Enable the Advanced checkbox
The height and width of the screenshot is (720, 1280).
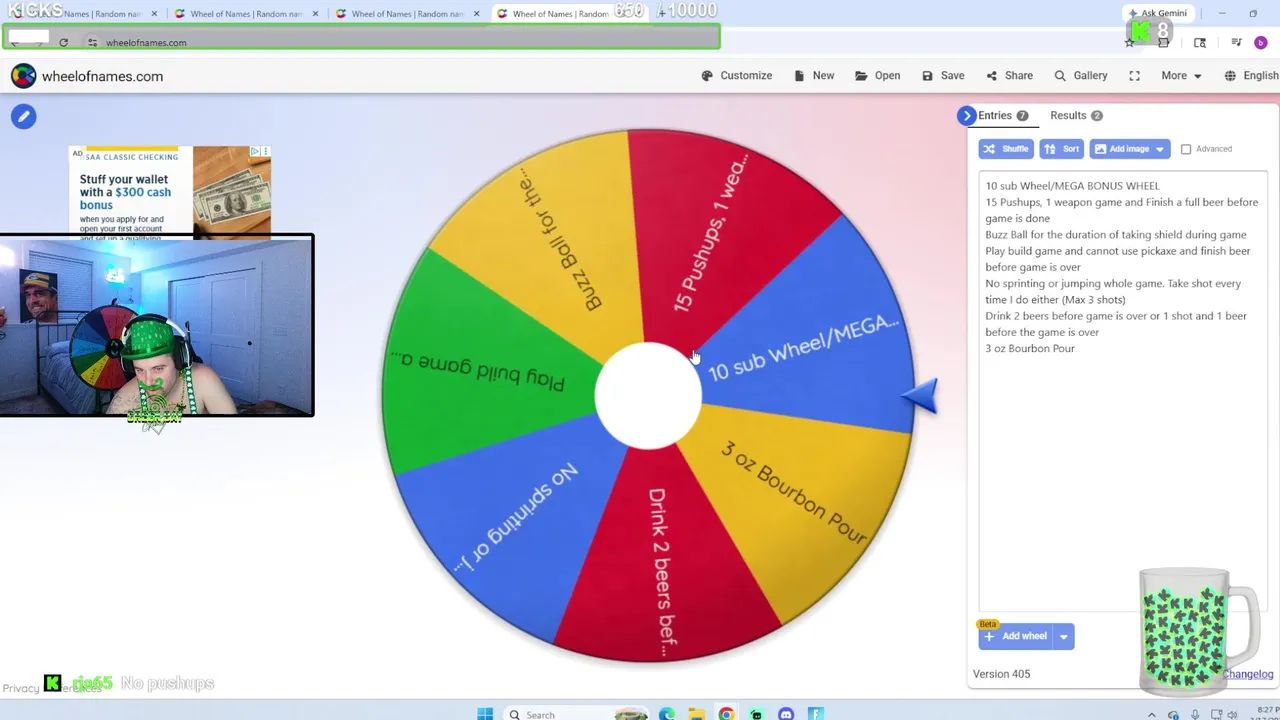(1186, 149)
